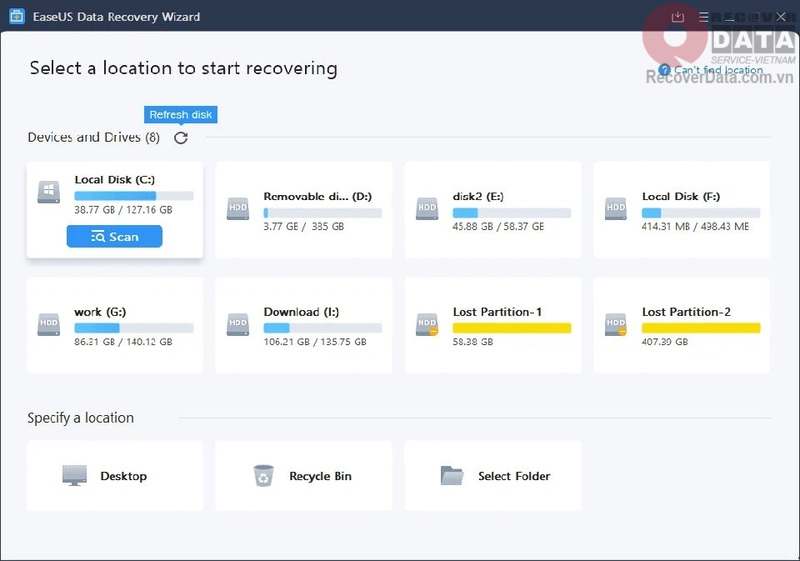Click the HDD icon of Lost Partition-2
This screenshot has width=800, height=561.
616,324
